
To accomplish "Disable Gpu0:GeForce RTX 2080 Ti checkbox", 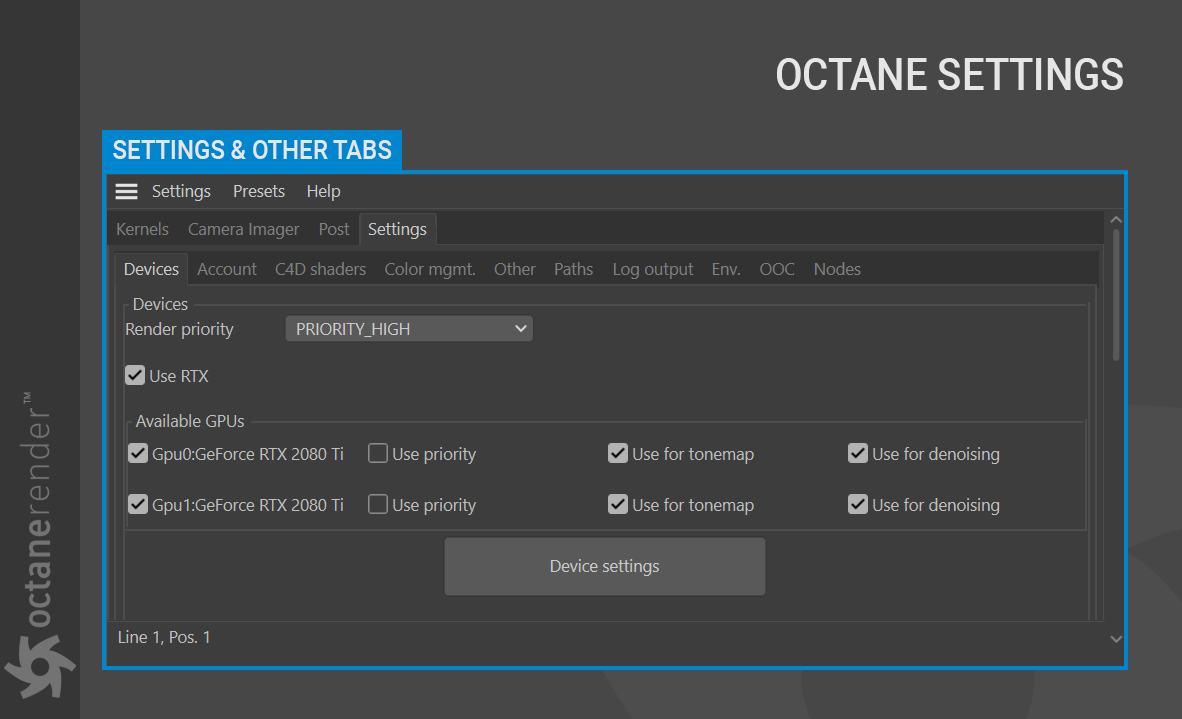I will 138,454.
